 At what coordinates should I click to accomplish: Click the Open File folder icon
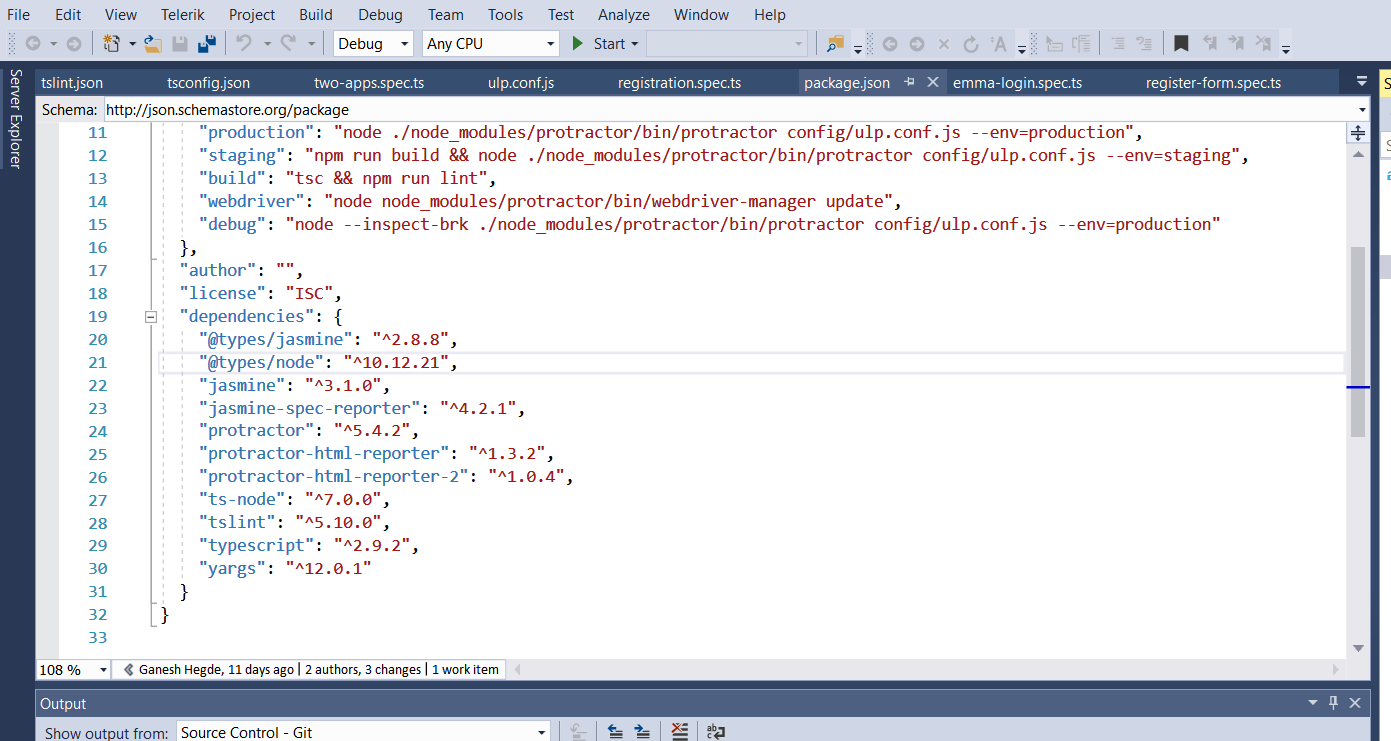coord(153,44)
